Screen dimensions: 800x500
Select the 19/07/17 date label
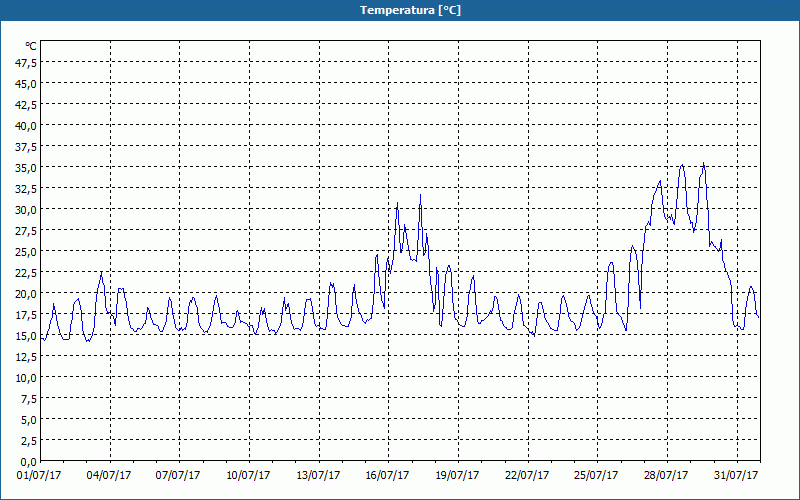[x=458, y=476]
